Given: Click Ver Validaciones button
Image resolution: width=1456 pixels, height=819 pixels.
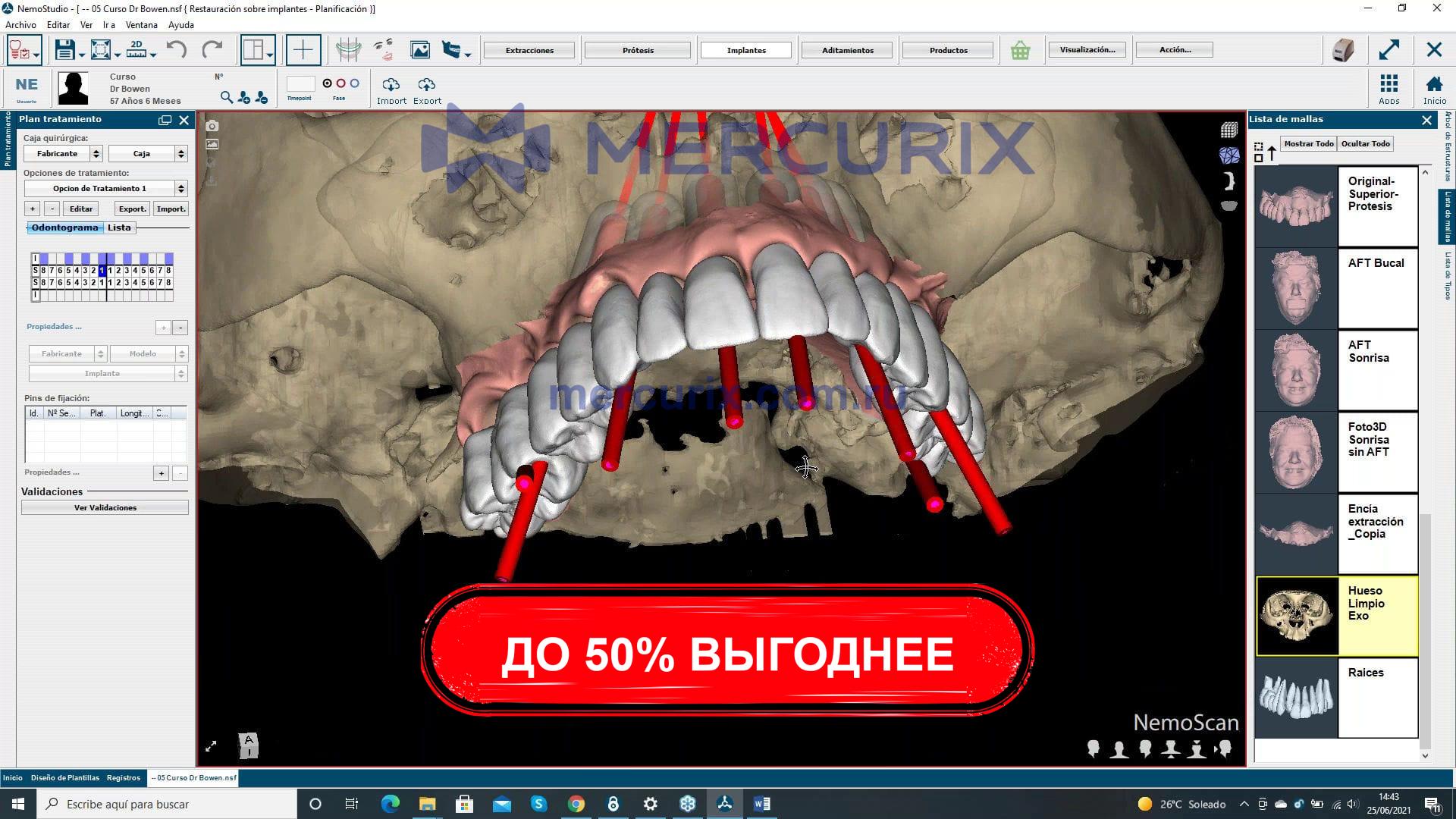Looking at the screenshot, I should point(105,508).
